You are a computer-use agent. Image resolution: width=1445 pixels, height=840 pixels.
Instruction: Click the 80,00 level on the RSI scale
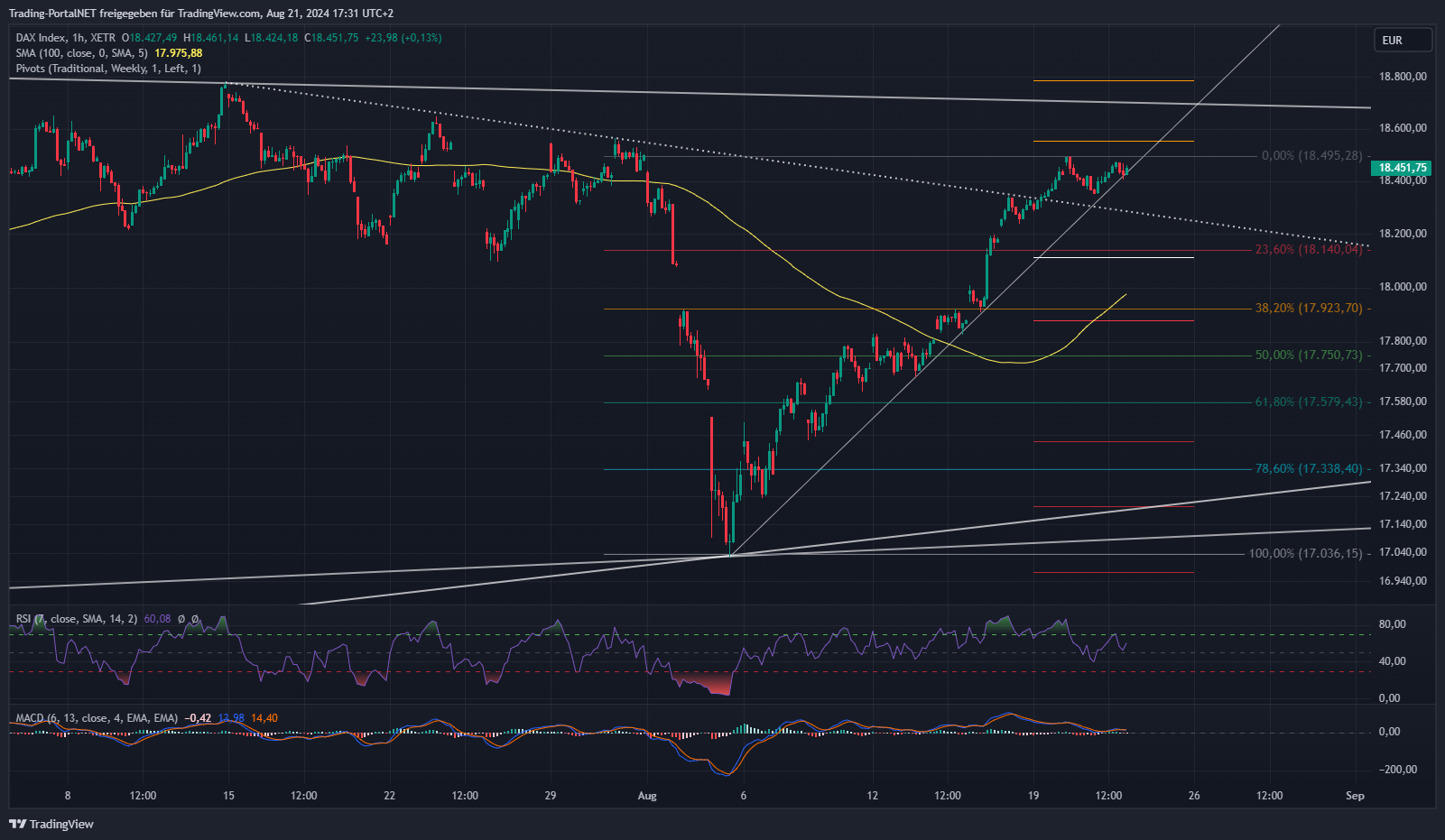[x=1392, y=624]
